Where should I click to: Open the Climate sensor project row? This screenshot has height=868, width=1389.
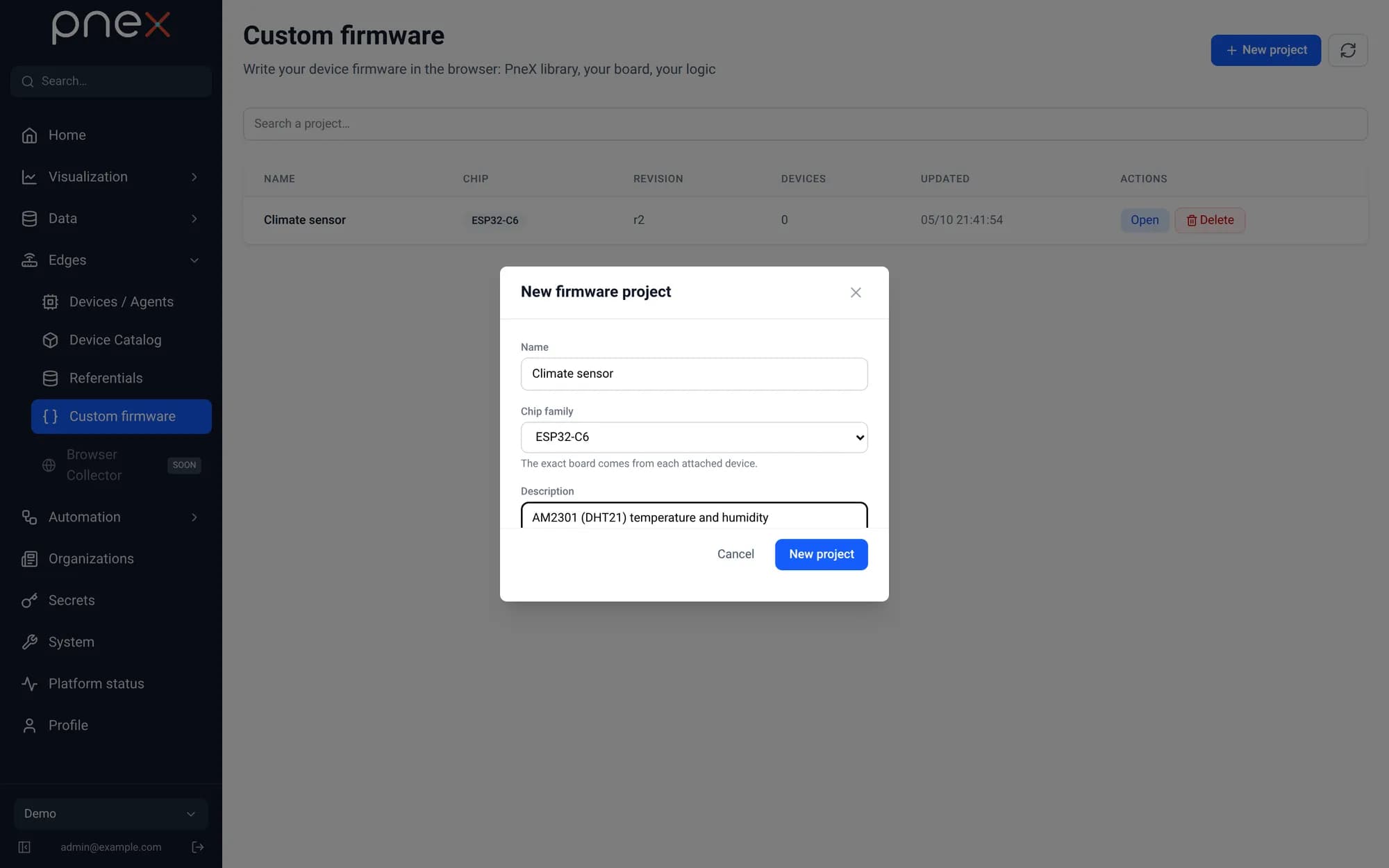[1145, 220]
